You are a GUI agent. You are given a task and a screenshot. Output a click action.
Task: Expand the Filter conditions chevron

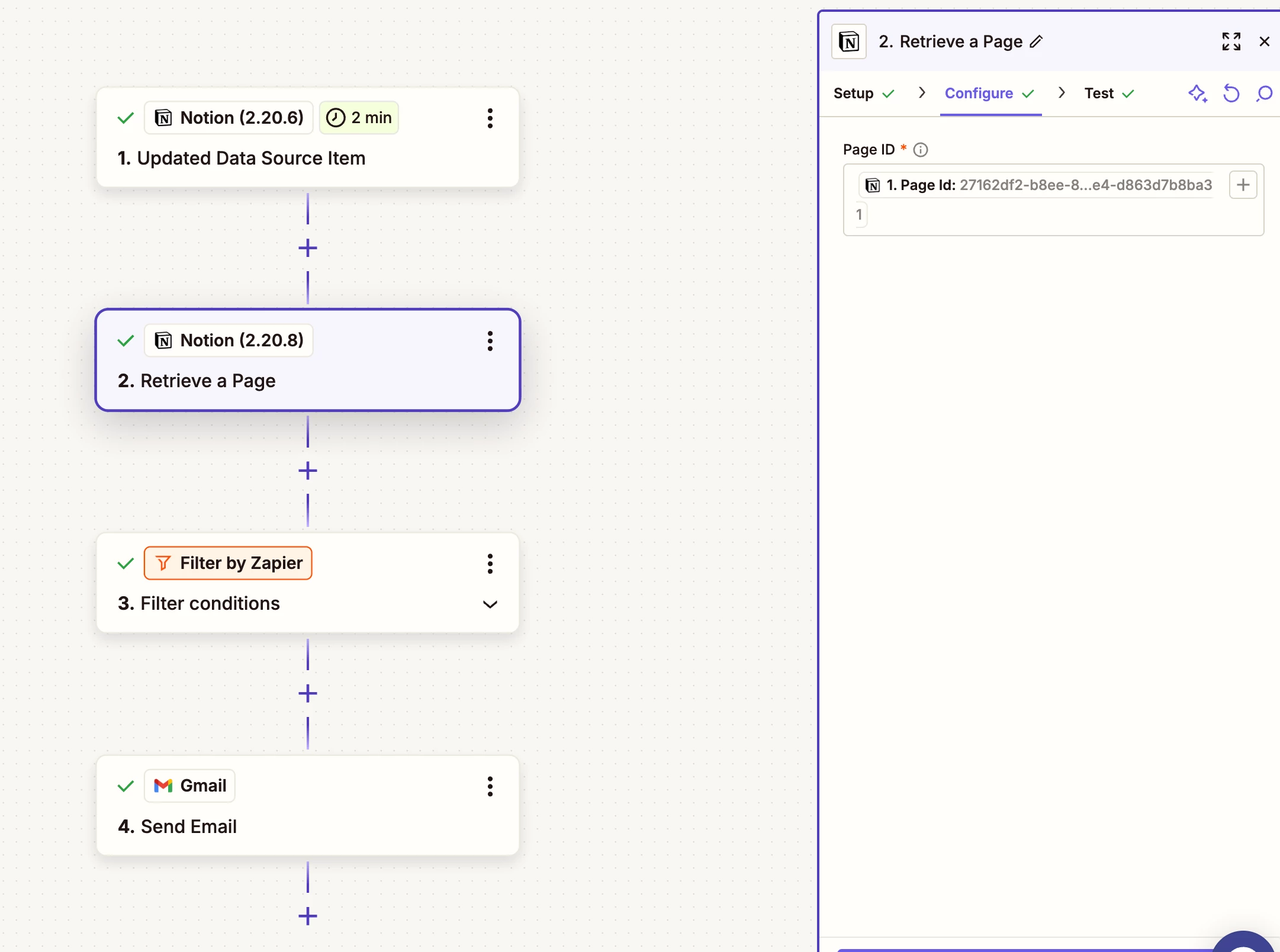(x=490, y=604)
